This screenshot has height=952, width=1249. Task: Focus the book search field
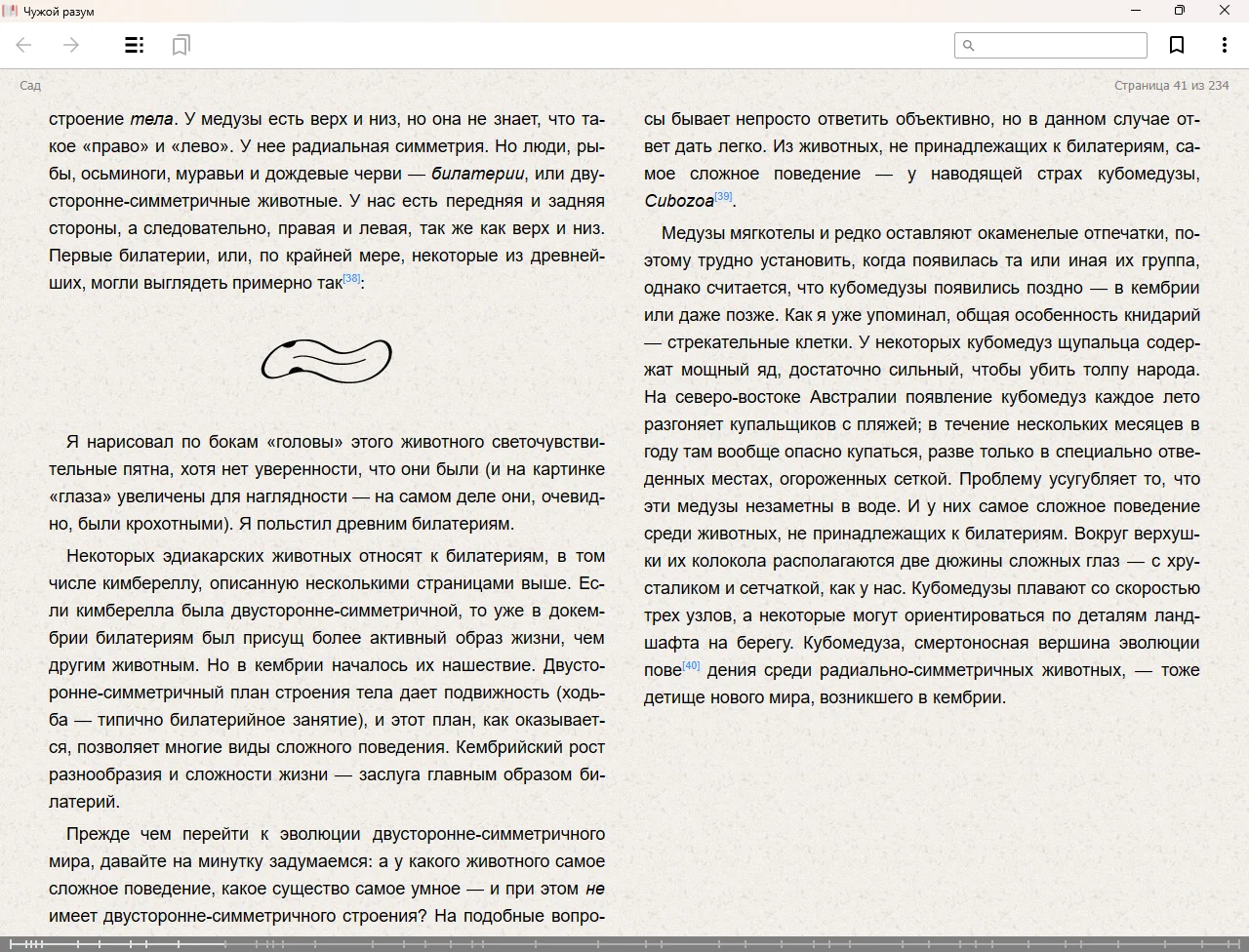(x=1060, y=45)
